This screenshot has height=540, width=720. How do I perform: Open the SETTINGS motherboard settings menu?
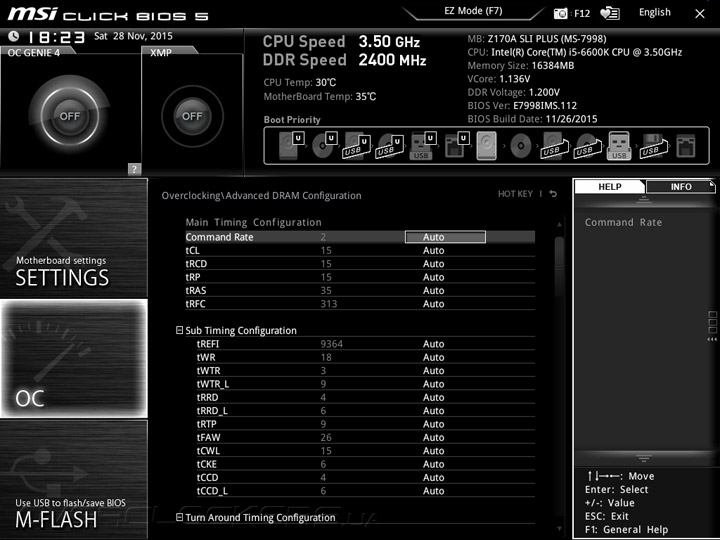coord(73,238)
